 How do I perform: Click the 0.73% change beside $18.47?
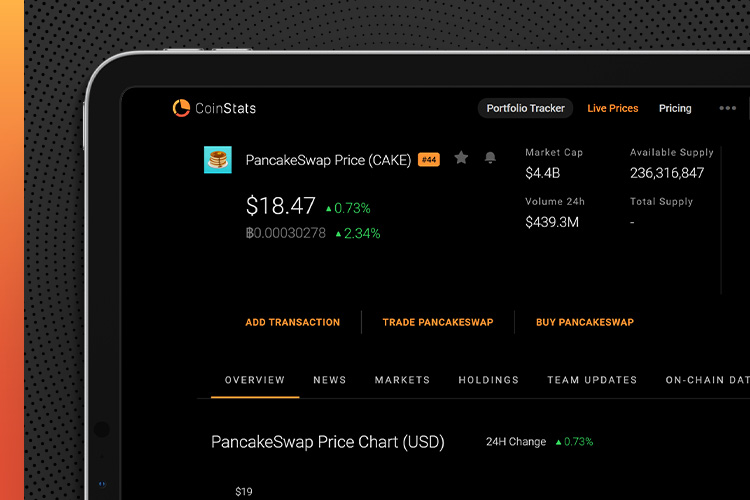click(348, 208)
